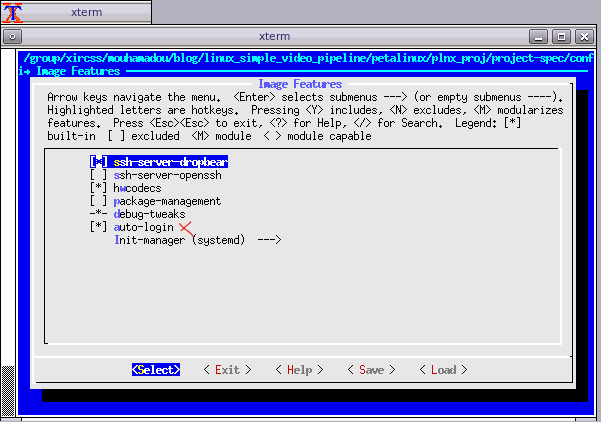Minimize the xterm window

(x=539, y=36)
